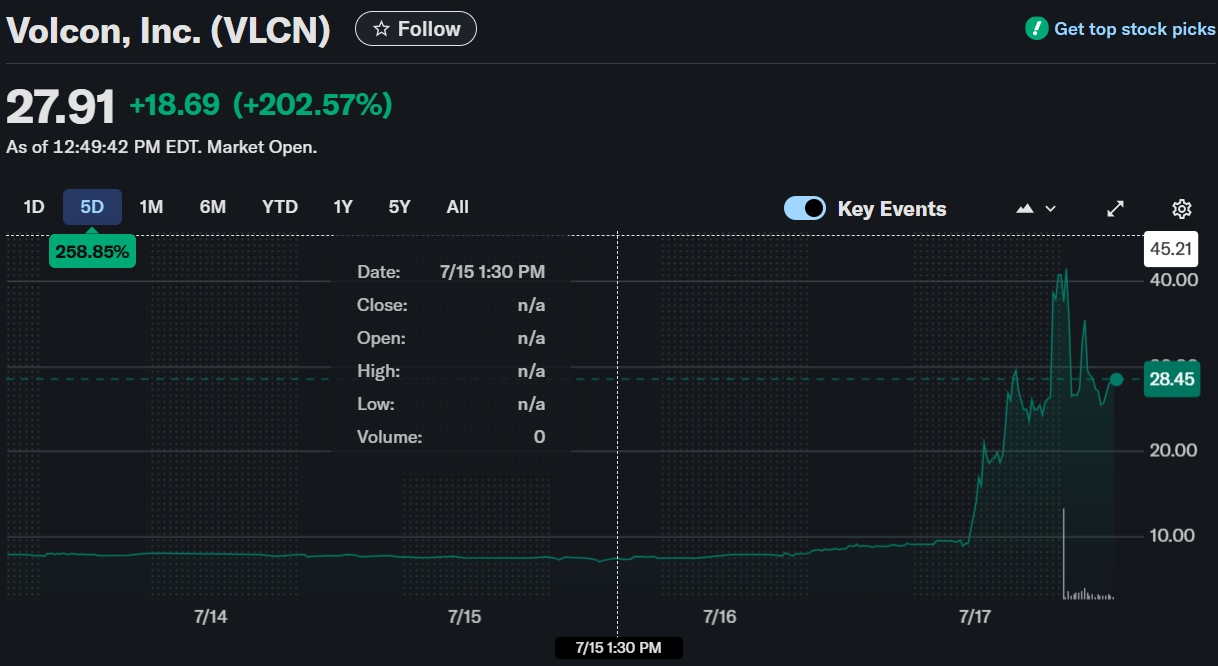
Task: Select the 1Y range tab
Action: pos(343,207)
